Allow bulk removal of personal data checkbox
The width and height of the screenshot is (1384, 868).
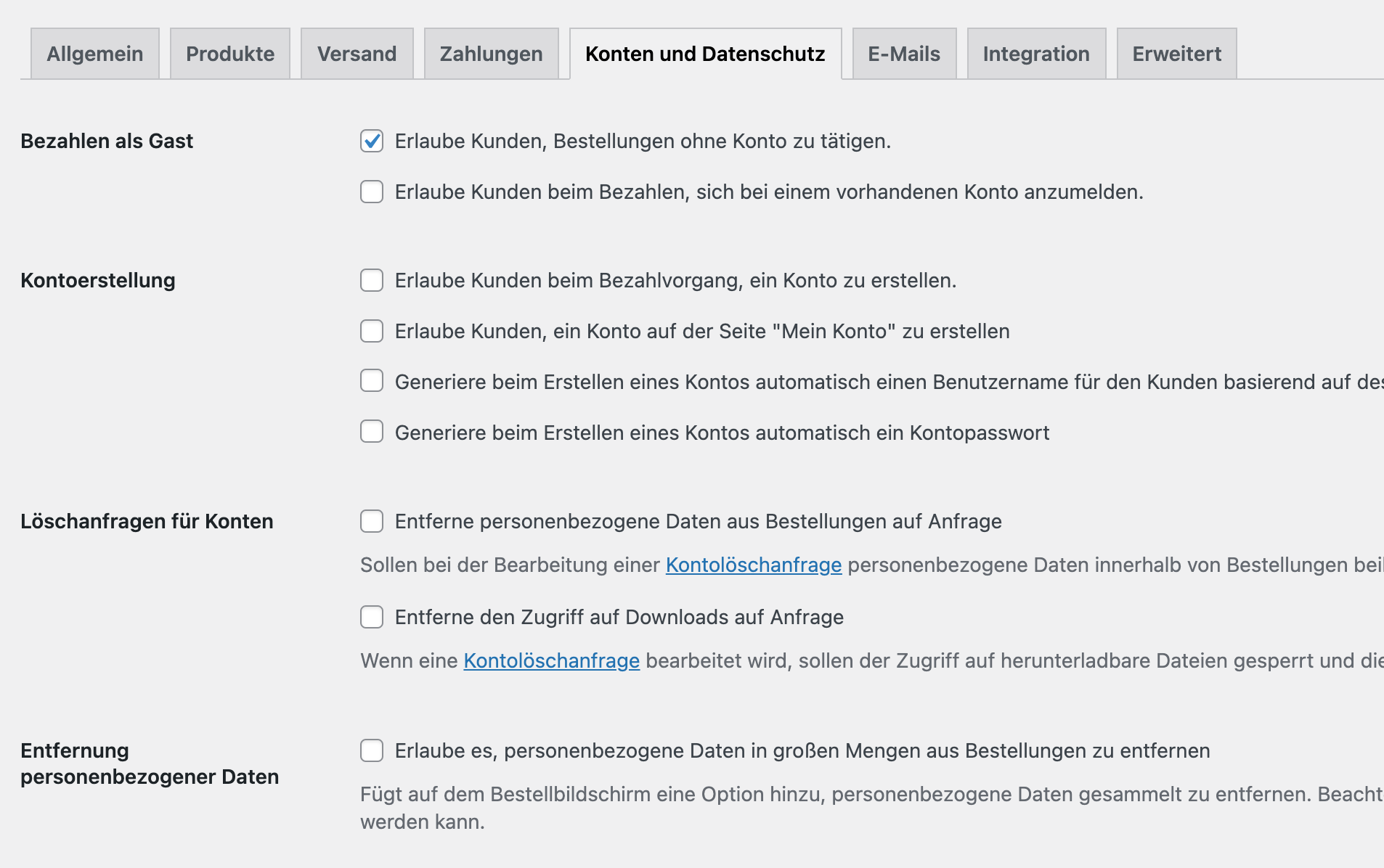[372, 750]
